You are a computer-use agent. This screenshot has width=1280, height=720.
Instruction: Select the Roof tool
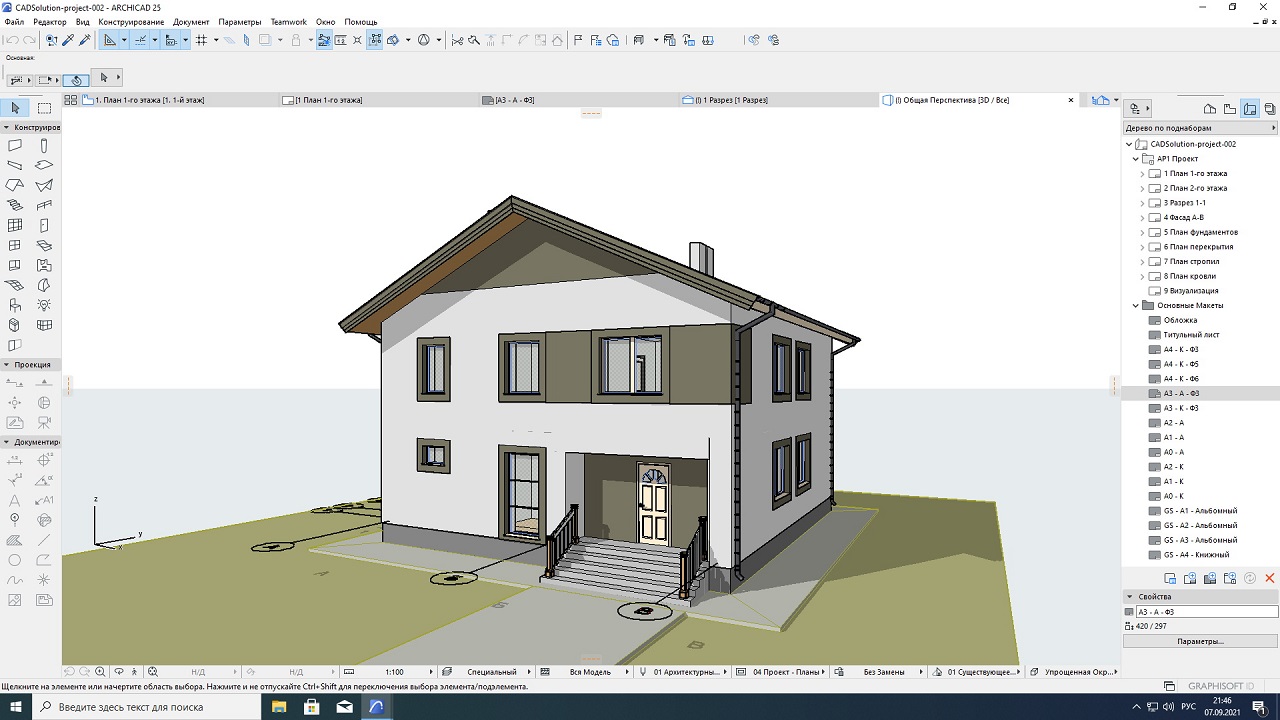click(15, 186)
